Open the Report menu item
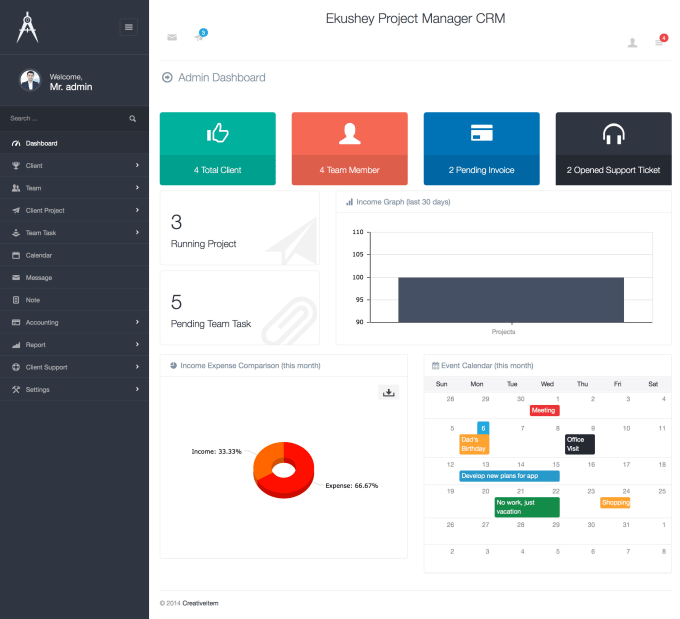680x619 pixels. pos(74,345)
